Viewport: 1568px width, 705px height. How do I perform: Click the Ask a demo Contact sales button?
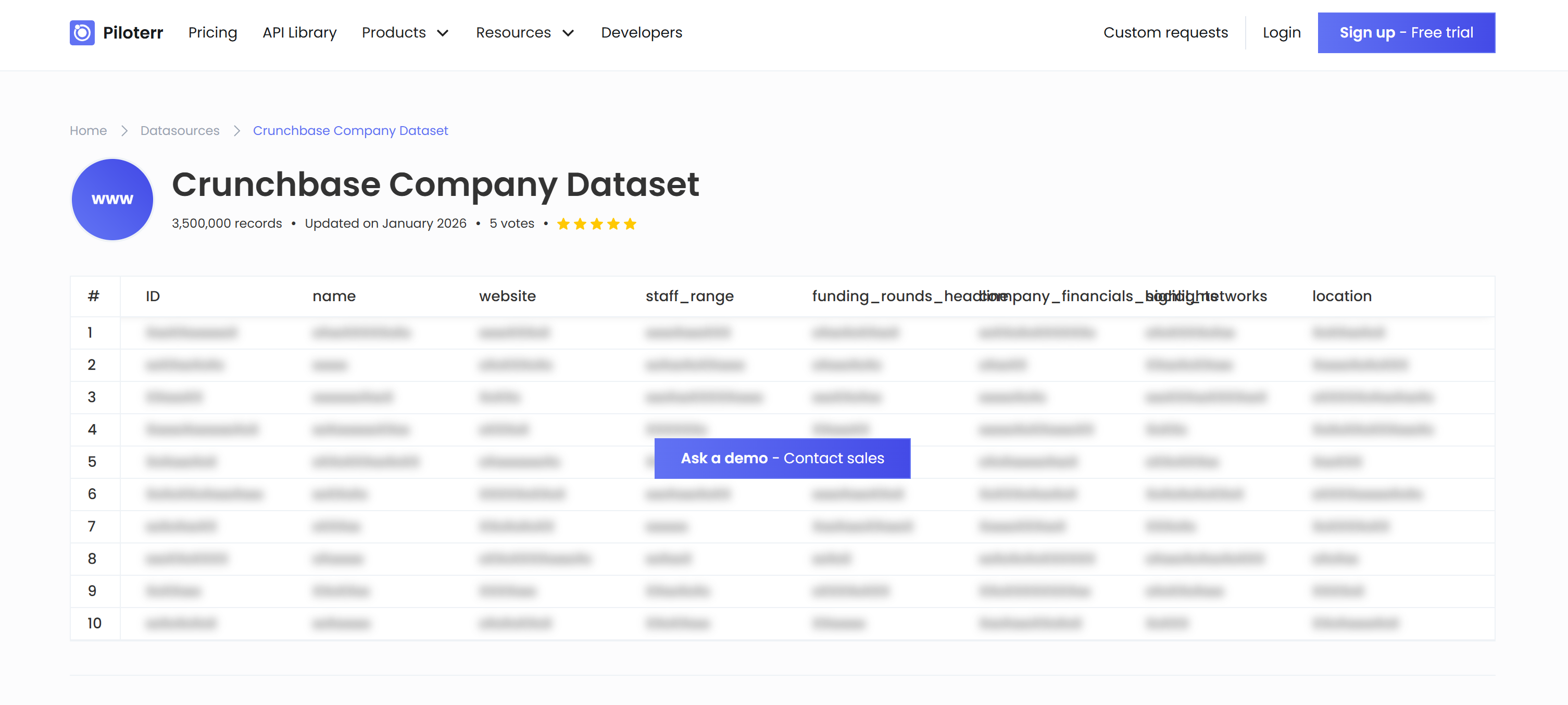(782, 458)
